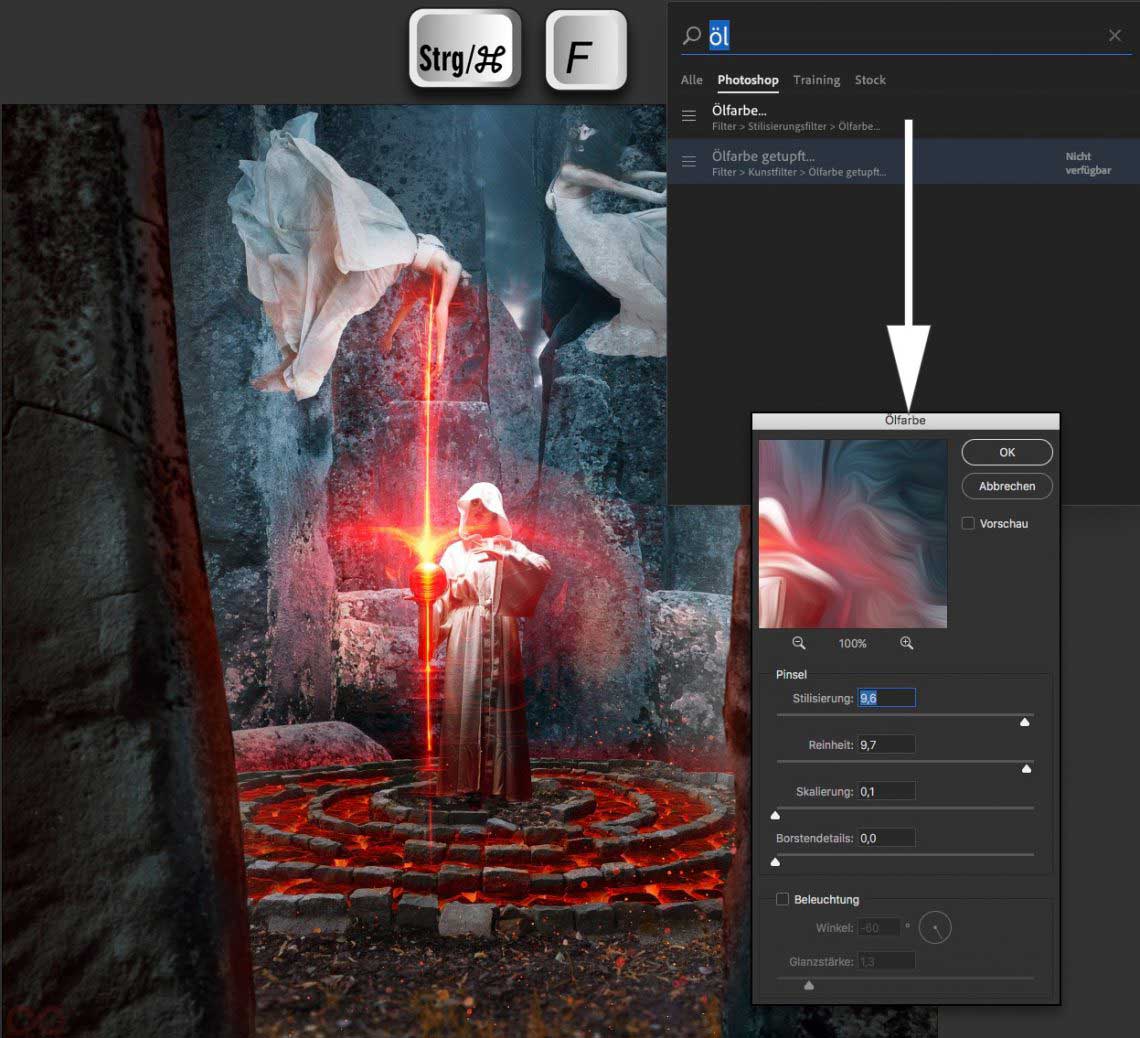This screenshot has width=1140, height=1038.
Task: Click the Reinheit slider handle
Action: coord(1026,769)
